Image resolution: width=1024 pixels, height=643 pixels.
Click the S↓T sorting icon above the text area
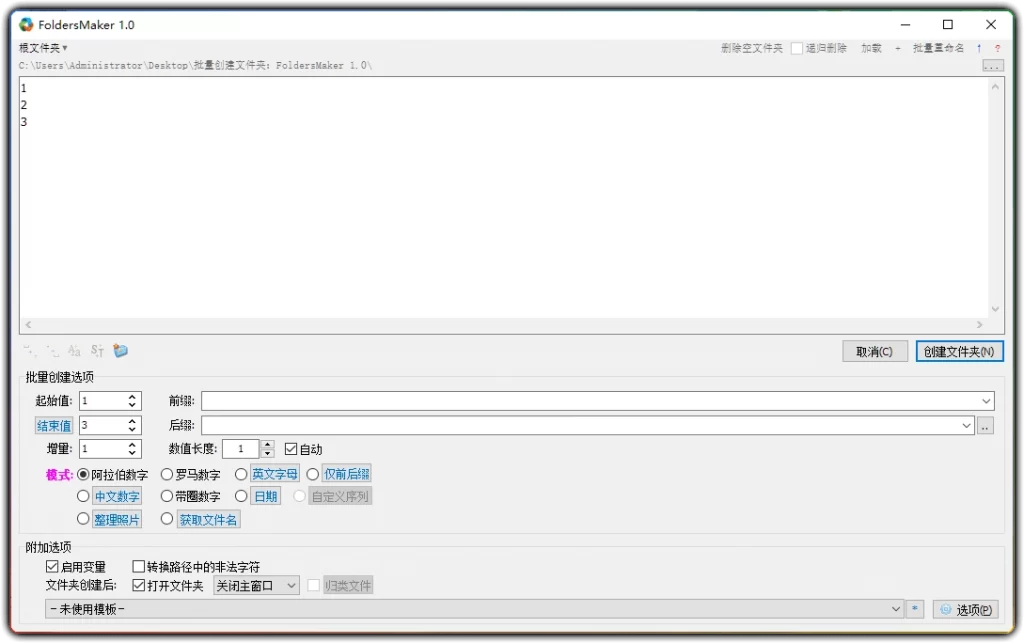click(97, 351)
